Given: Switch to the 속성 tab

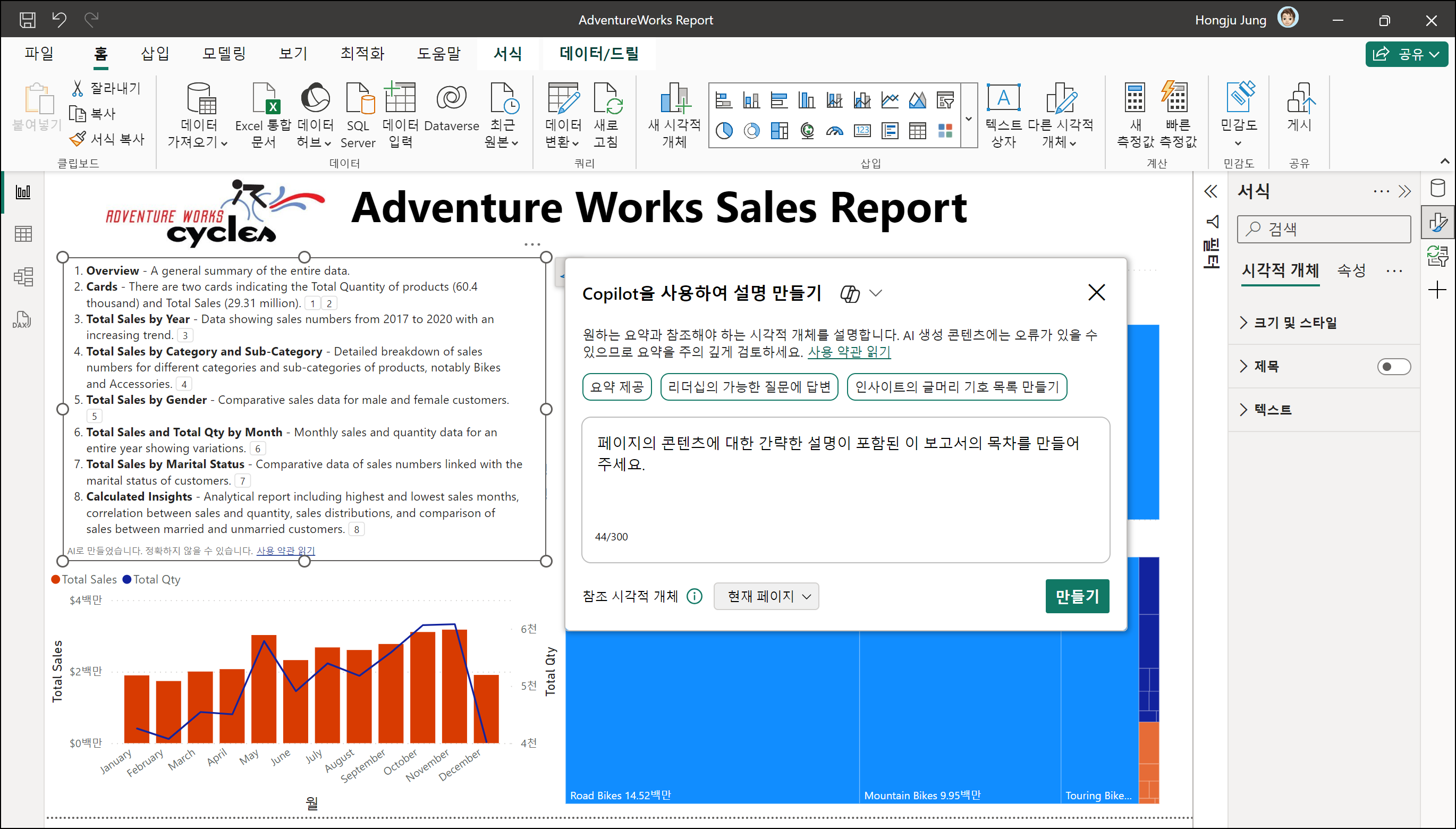Looking at the screenshot, I should click(1351, 270).
